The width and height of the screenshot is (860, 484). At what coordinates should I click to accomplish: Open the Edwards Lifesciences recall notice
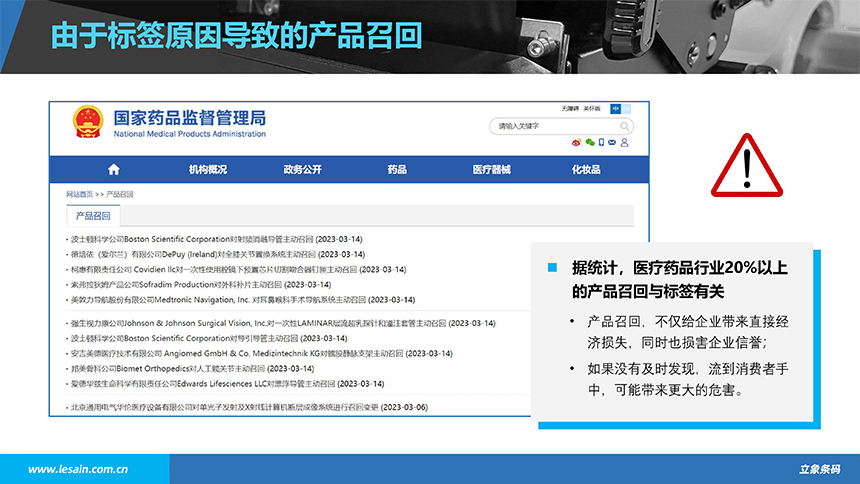click(x=226, y=383)
